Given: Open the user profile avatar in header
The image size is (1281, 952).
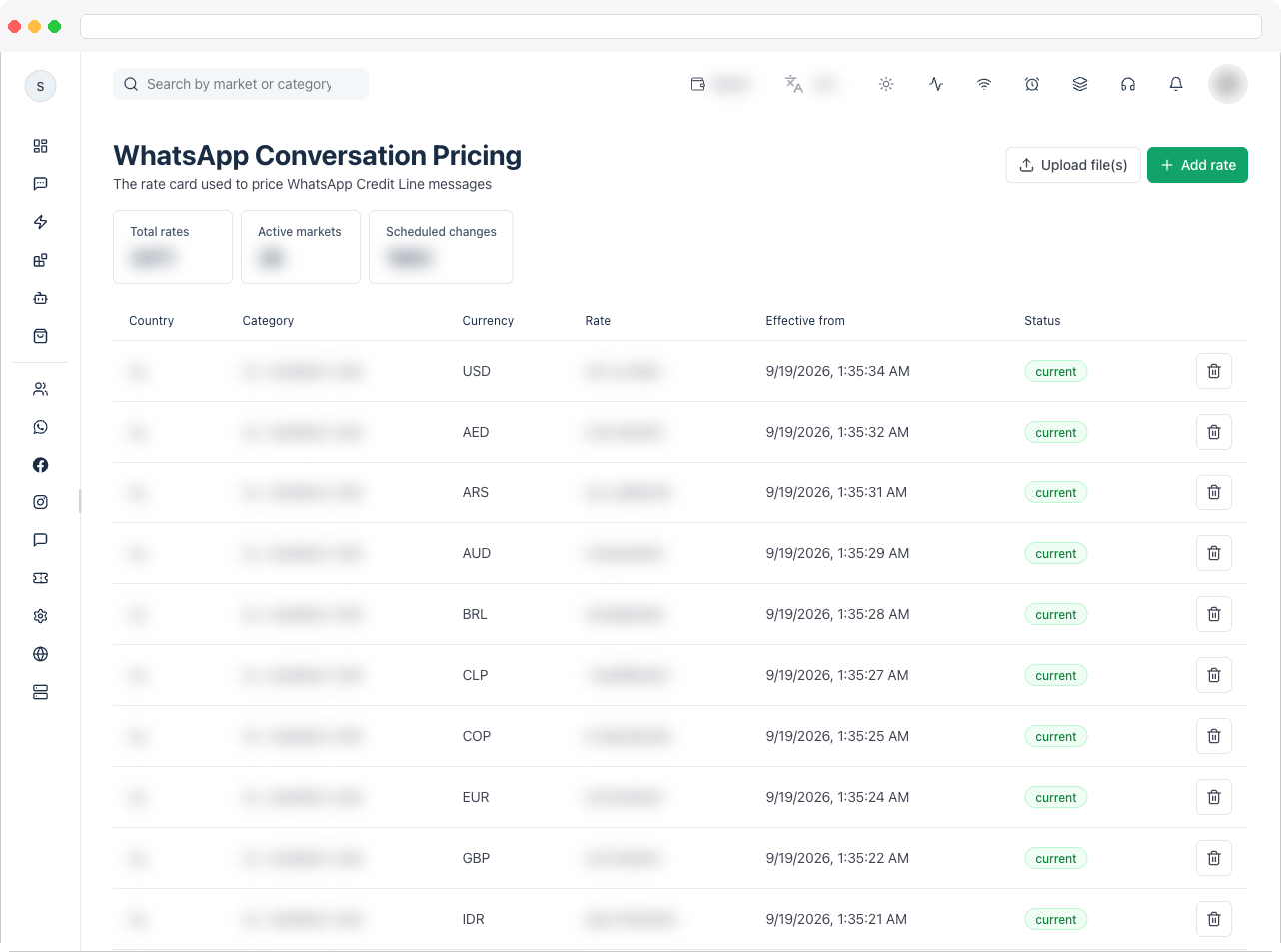Looking at the screenshot, I should pos(1228,84).
